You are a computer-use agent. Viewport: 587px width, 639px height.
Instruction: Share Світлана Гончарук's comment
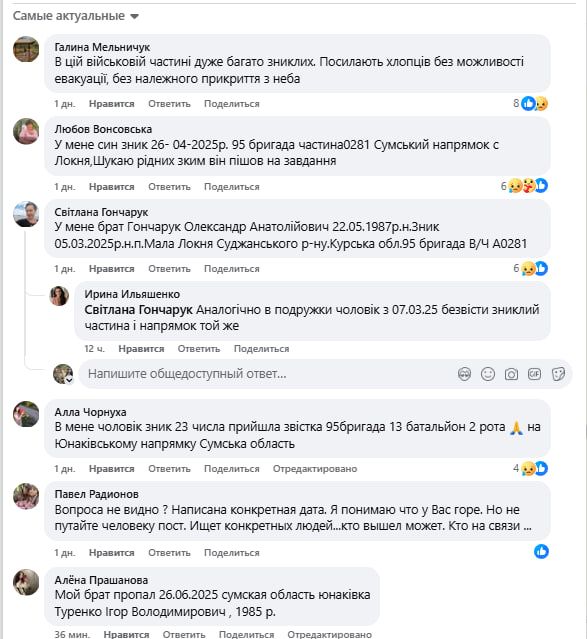[x=232, y=269]
